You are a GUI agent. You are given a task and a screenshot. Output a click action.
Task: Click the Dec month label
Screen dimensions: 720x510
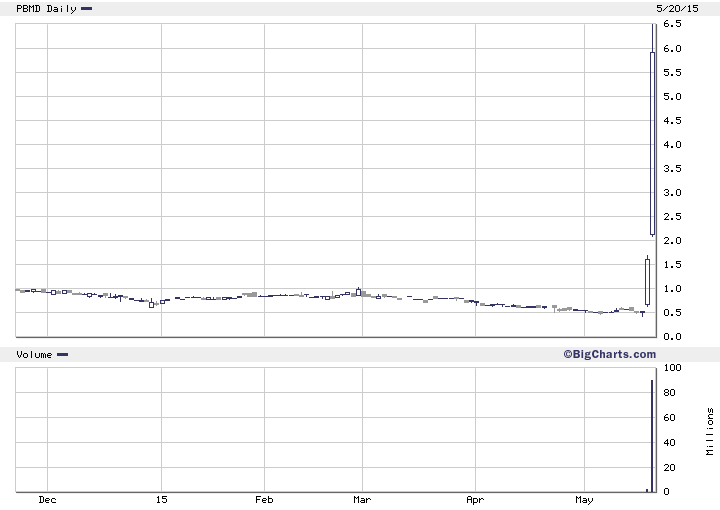coord(47,499)
